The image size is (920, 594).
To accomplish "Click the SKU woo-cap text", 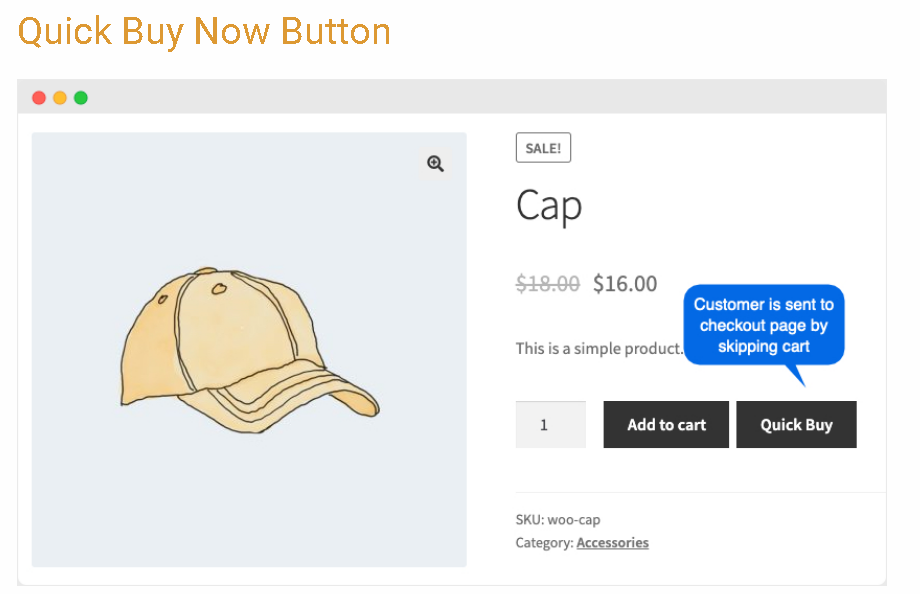I will 558,520.
